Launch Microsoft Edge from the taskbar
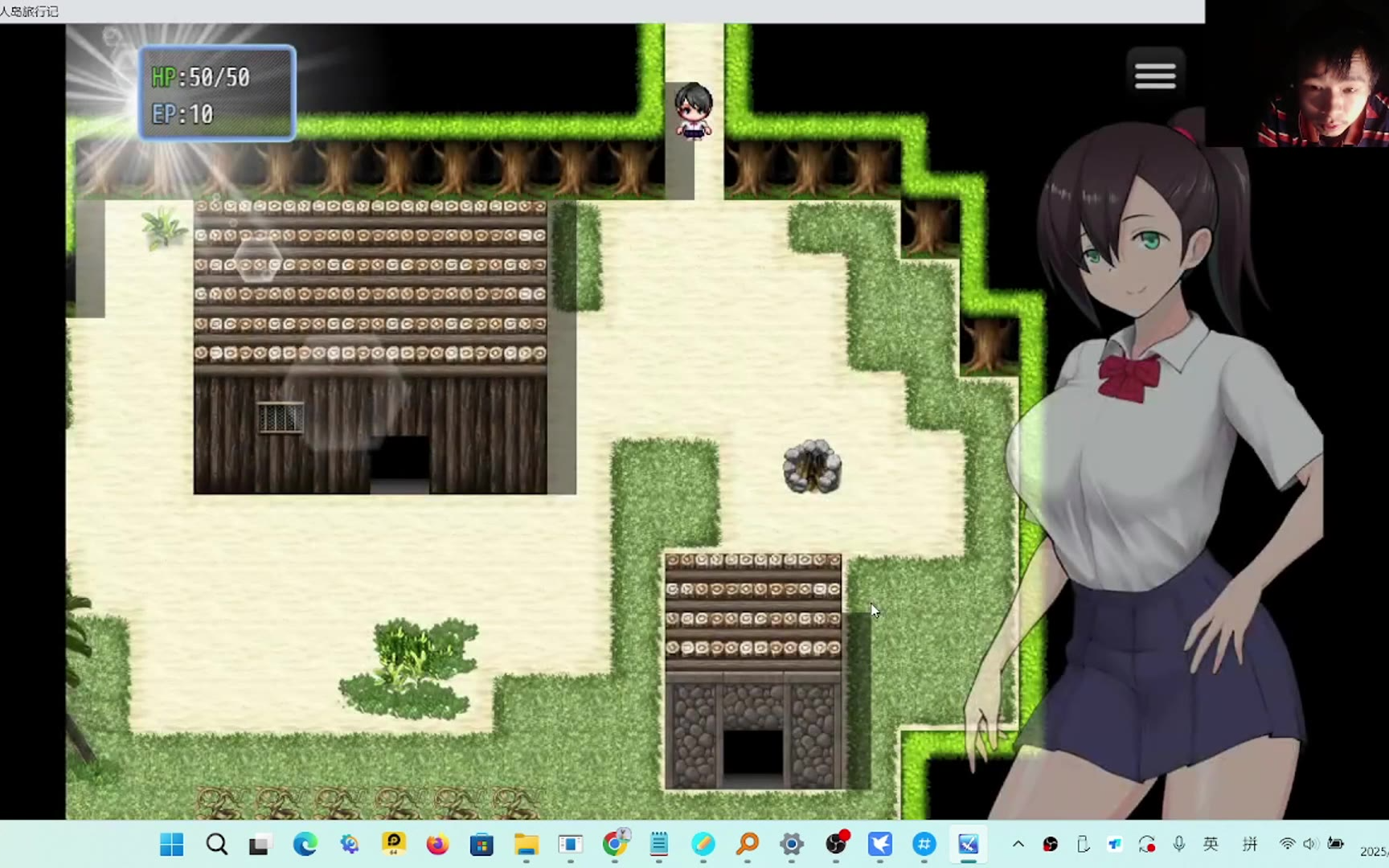1389x868 pixels. 305,844
